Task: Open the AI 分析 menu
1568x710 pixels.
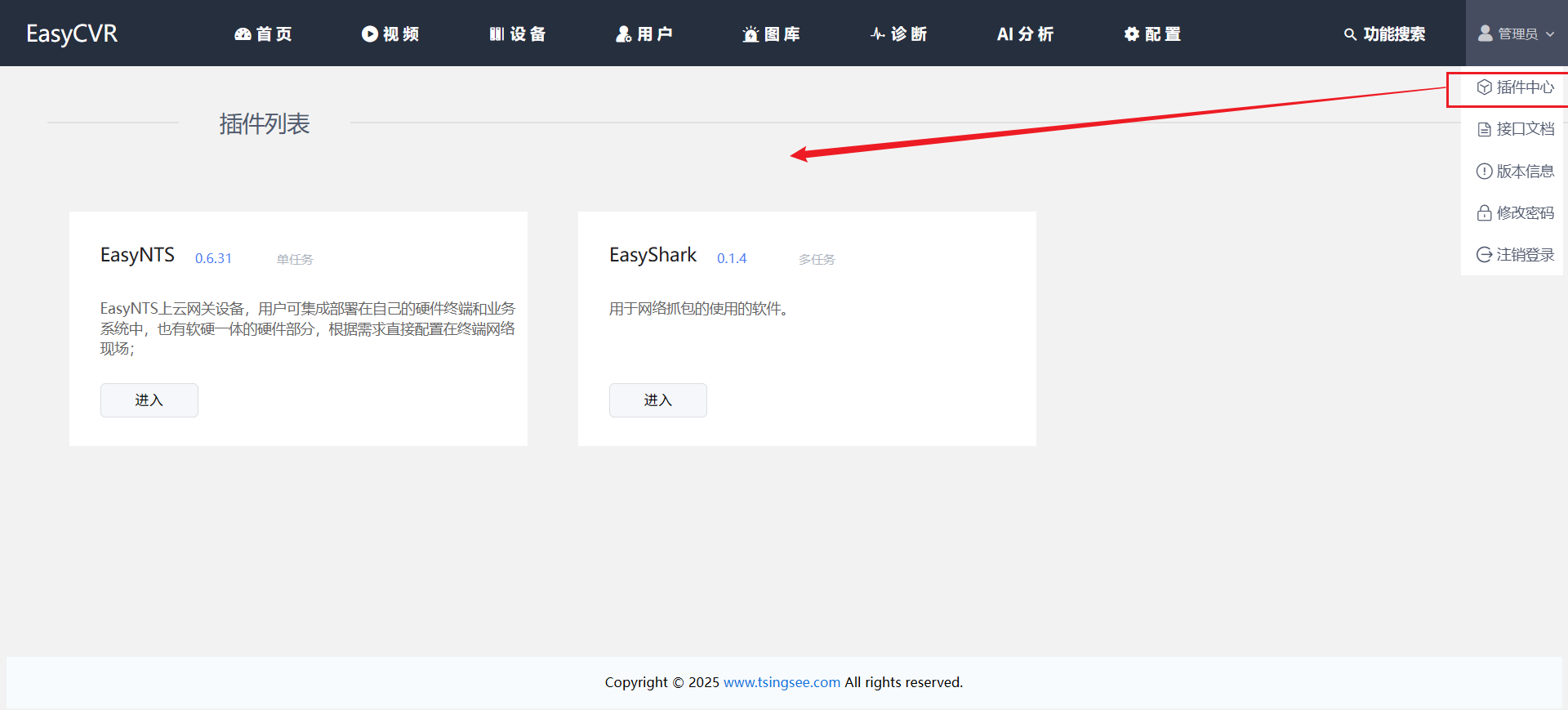Action: pyautogui.click(x=1026, y=33)
